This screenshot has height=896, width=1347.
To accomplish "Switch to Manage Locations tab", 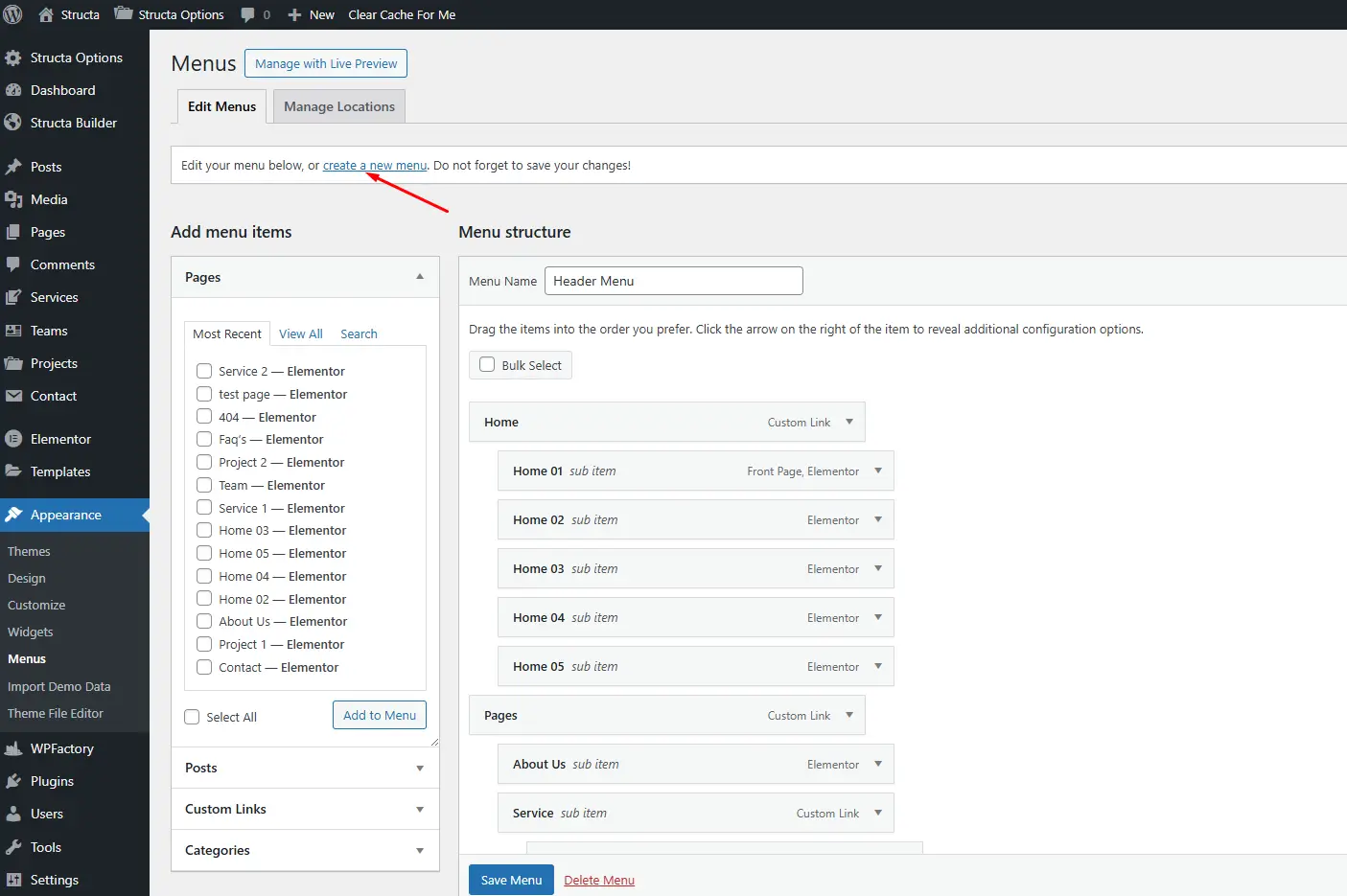I will pyautogui.click(x=339, y=106).
